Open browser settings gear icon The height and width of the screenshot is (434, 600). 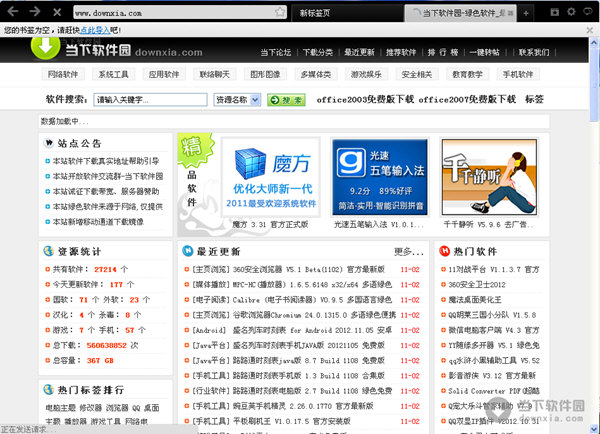pyautogui.click(x=571, y=12)
